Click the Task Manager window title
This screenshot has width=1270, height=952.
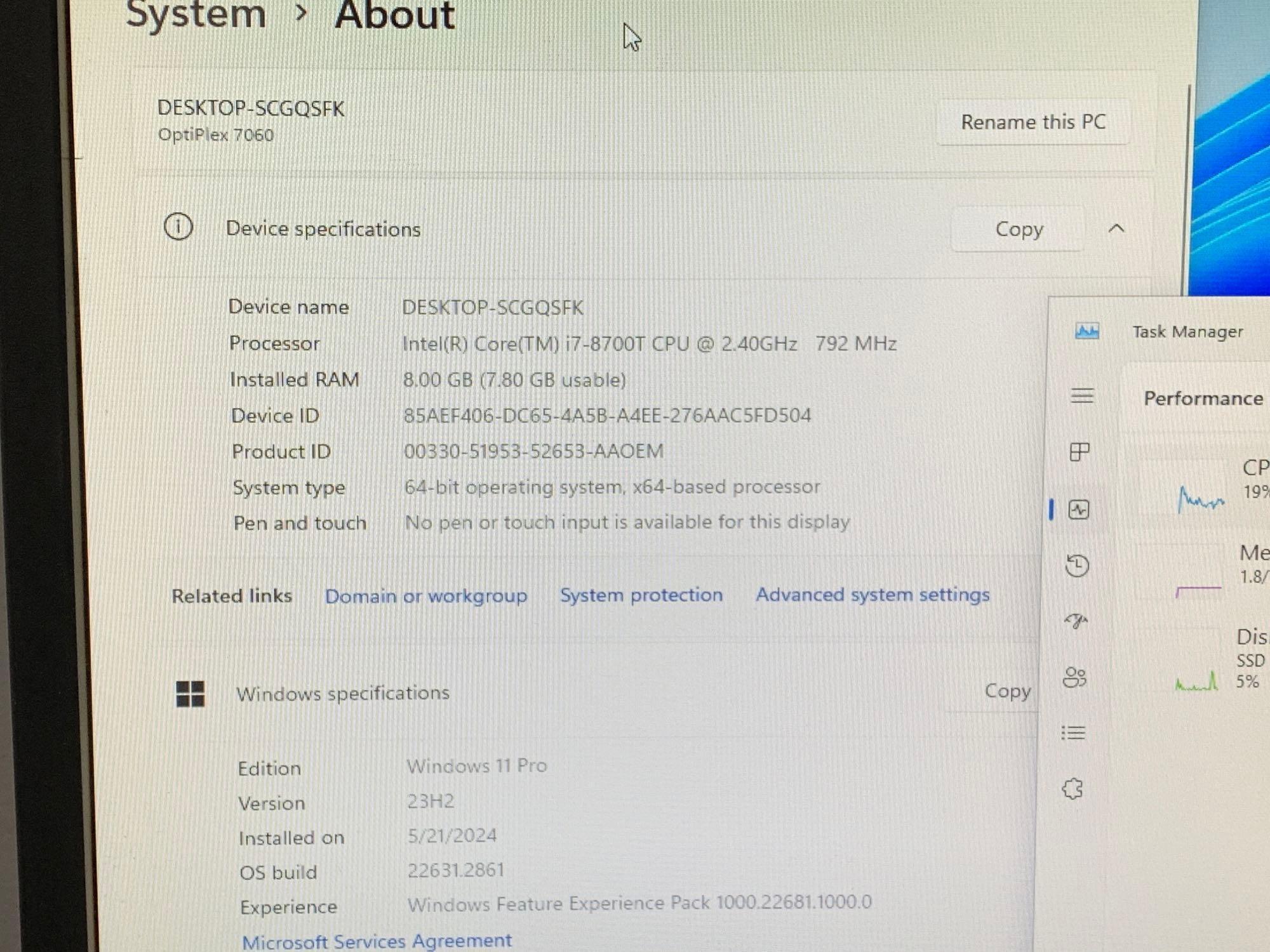point(1187,332)
